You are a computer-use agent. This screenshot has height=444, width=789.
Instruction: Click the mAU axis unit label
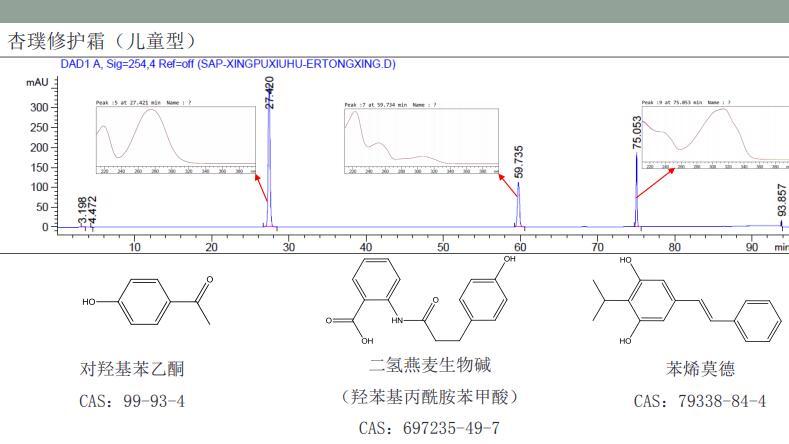(x=37, y=83)
